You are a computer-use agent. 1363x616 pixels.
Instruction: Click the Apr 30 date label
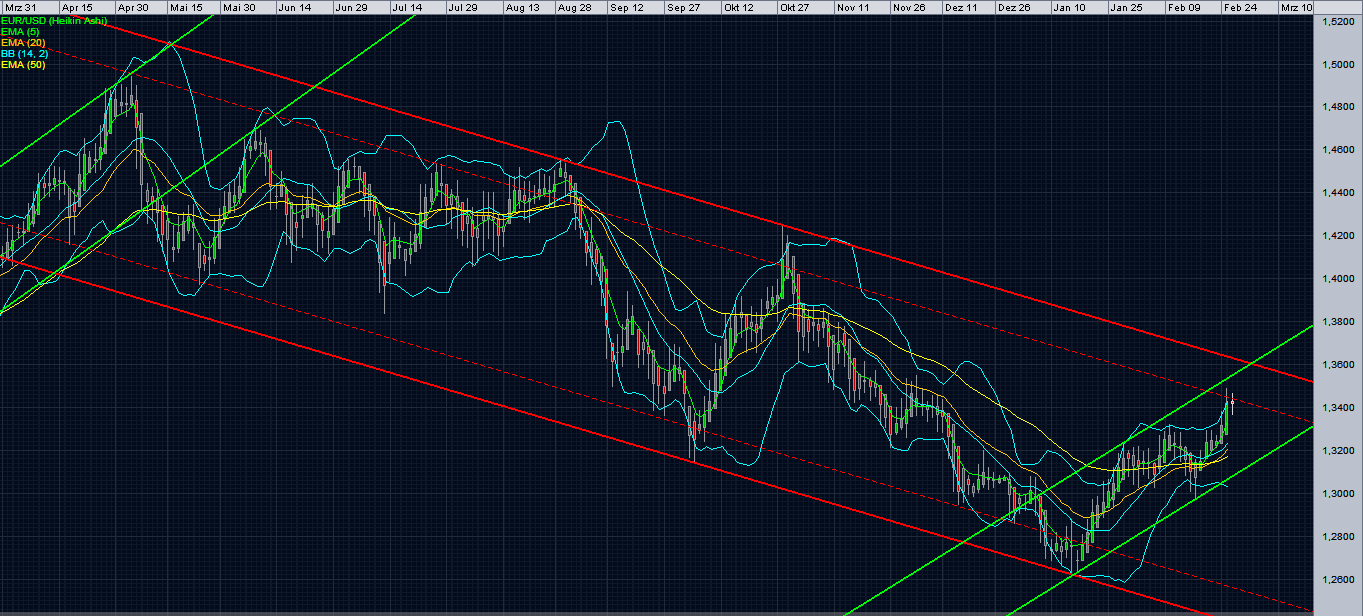point(133,7)
